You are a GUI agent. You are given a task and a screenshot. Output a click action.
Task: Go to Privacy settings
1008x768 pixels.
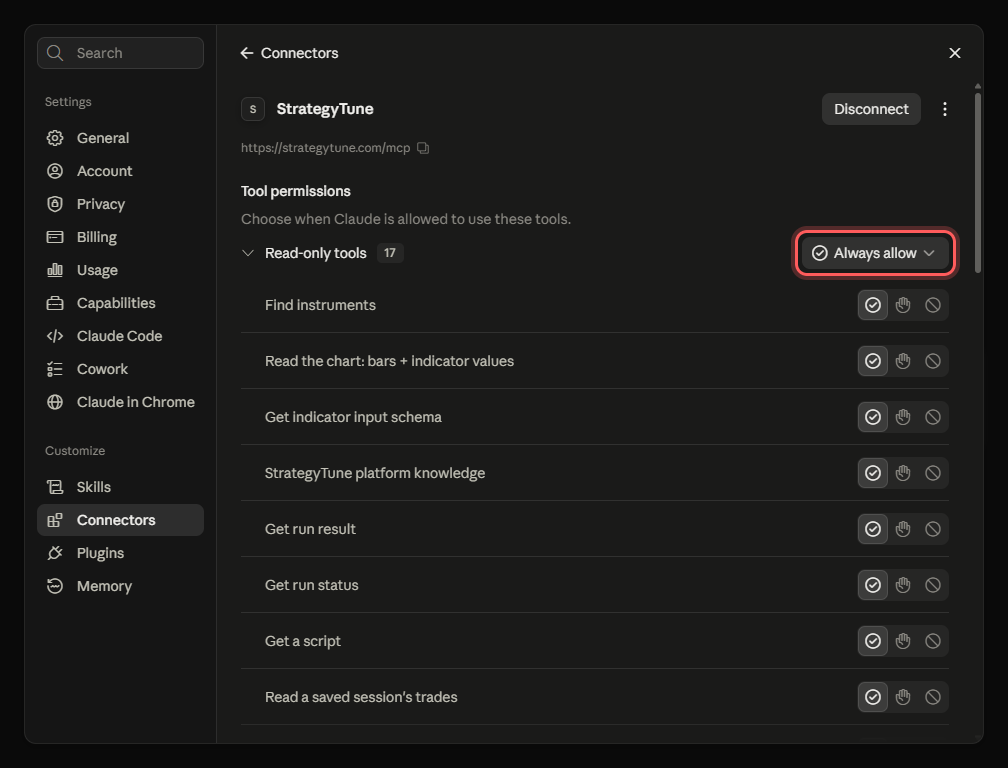point(120,204)
